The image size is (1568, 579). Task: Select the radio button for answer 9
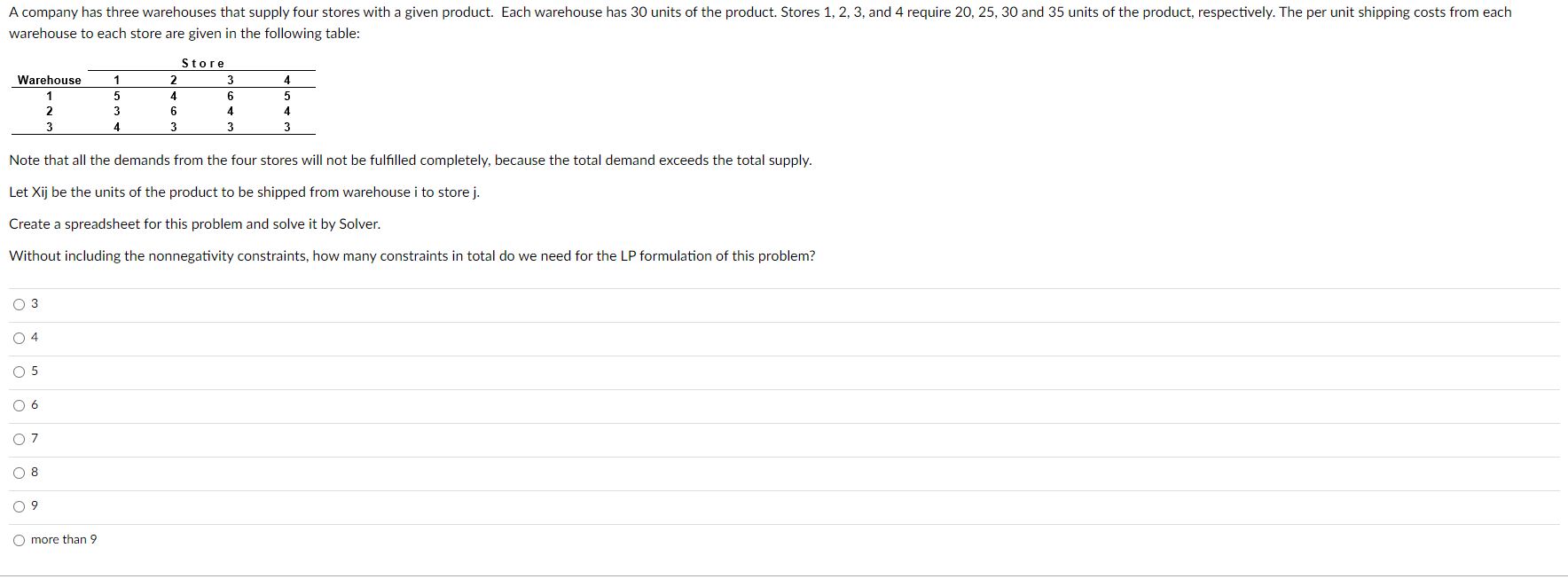point(20,505)
